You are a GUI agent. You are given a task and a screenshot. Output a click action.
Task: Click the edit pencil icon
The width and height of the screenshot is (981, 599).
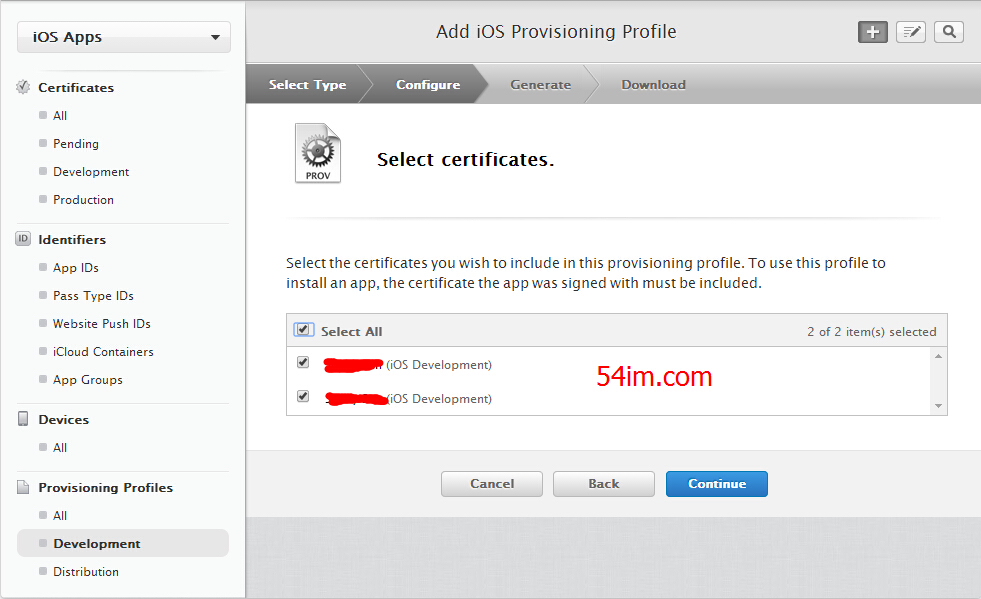[x=911, y=32]
